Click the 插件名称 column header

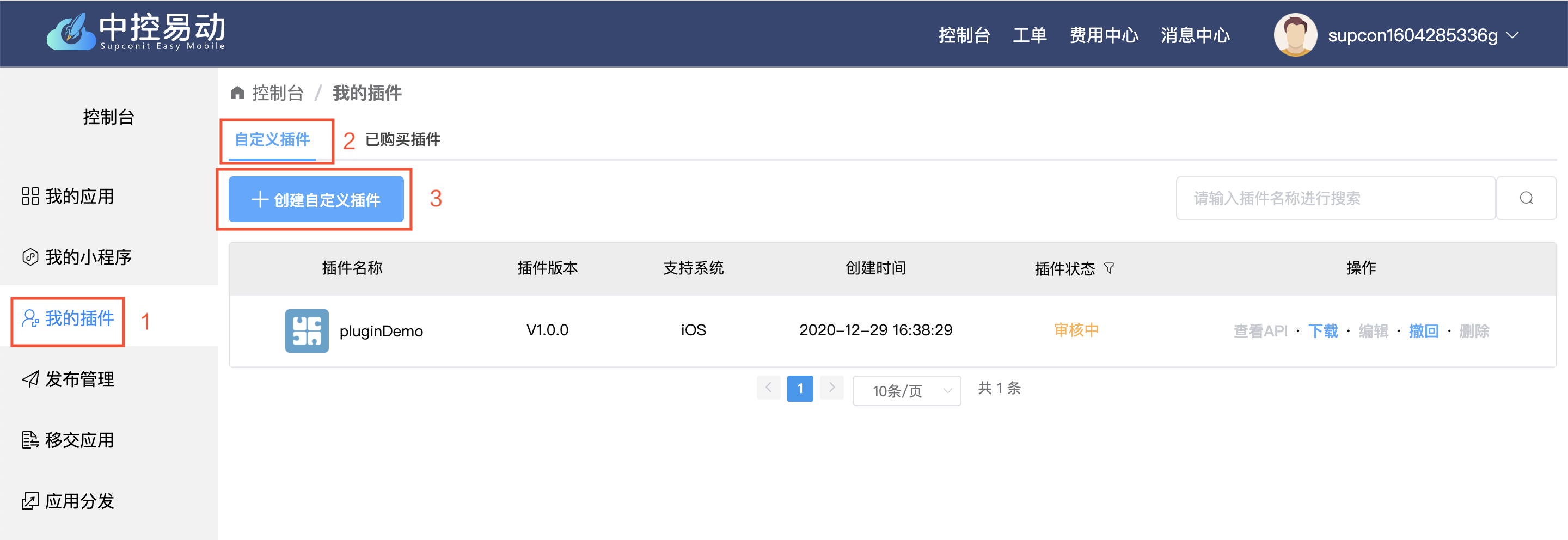352,268
